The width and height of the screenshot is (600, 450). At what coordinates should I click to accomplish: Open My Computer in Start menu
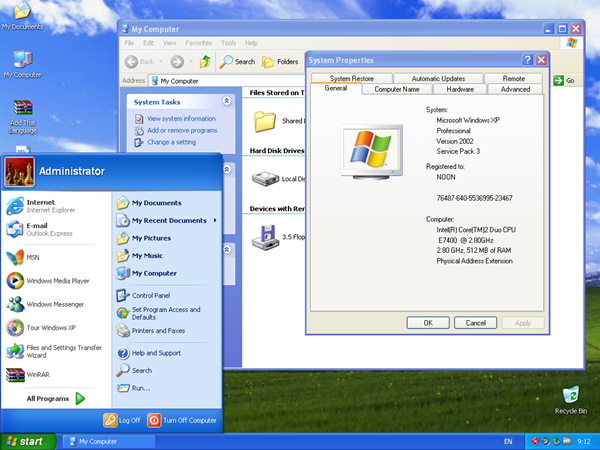[147, 273]
